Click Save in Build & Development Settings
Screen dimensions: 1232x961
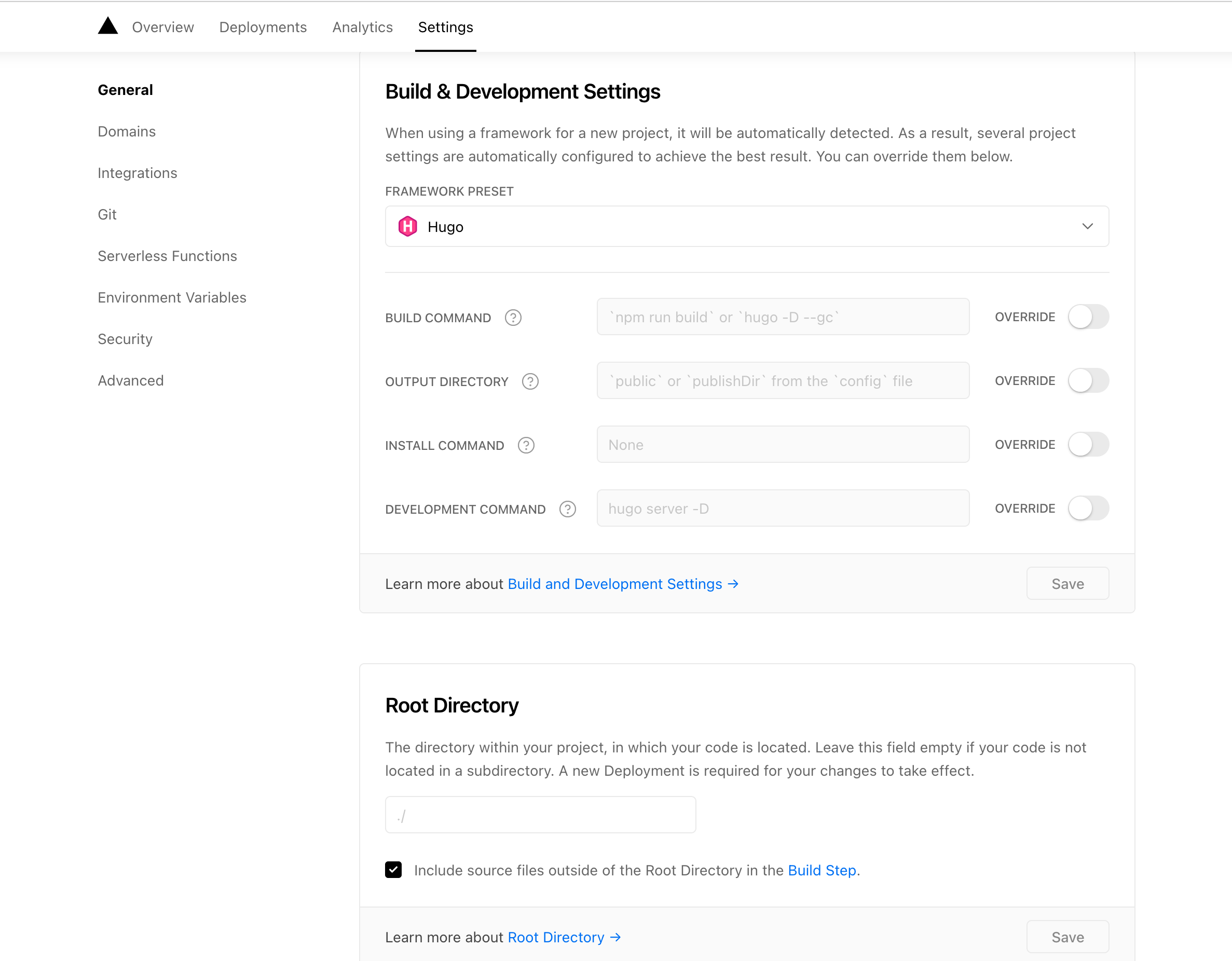[1067, 583]
